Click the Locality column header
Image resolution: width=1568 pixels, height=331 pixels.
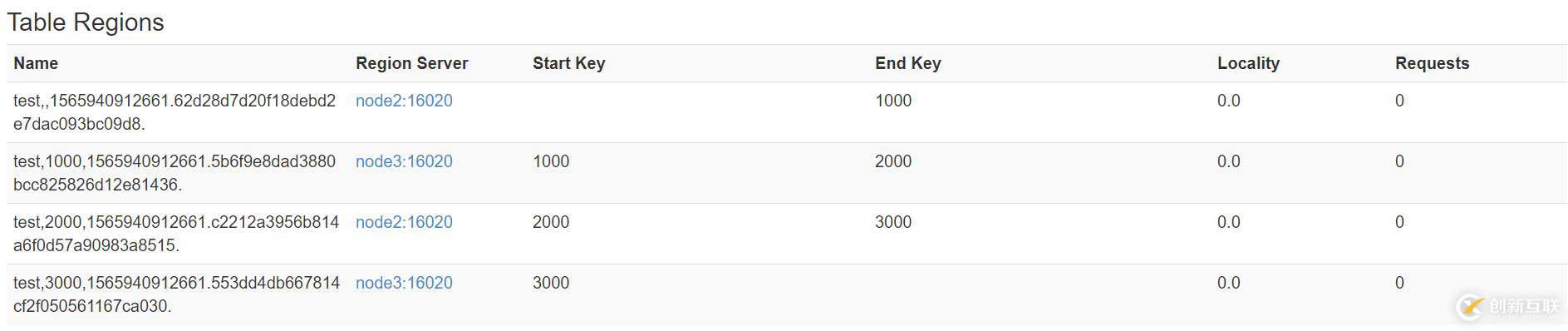[1248, 63]
